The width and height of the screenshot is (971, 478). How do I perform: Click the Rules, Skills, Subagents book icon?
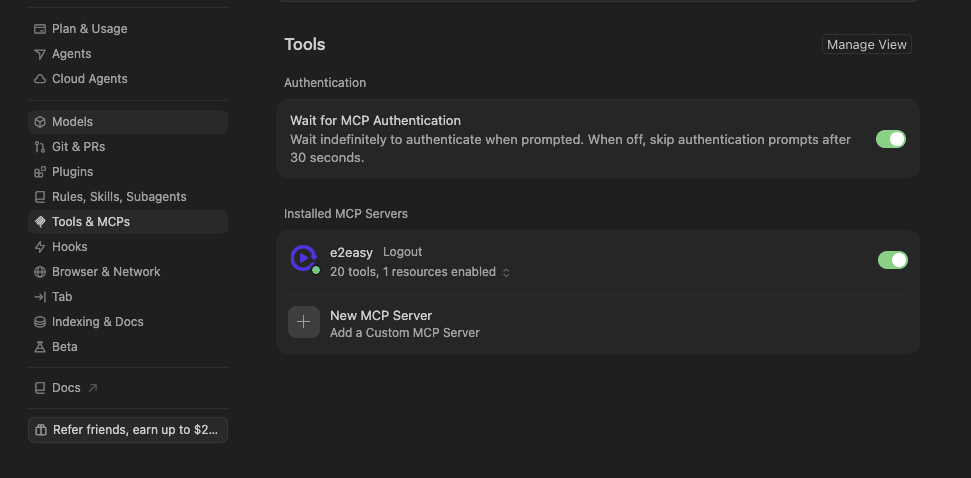40,197
